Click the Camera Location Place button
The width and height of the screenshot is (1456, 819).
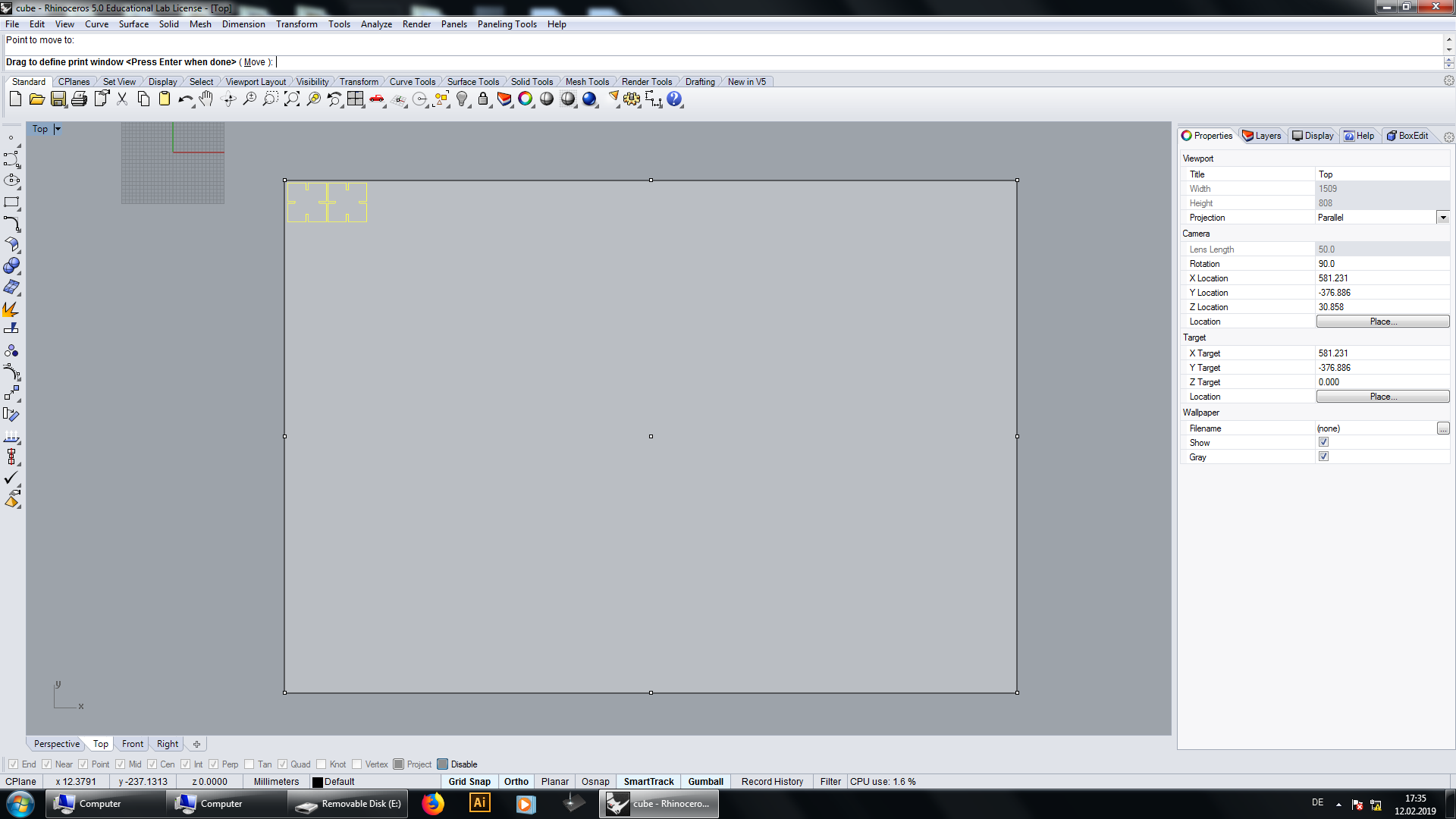tap(1382, 322)
